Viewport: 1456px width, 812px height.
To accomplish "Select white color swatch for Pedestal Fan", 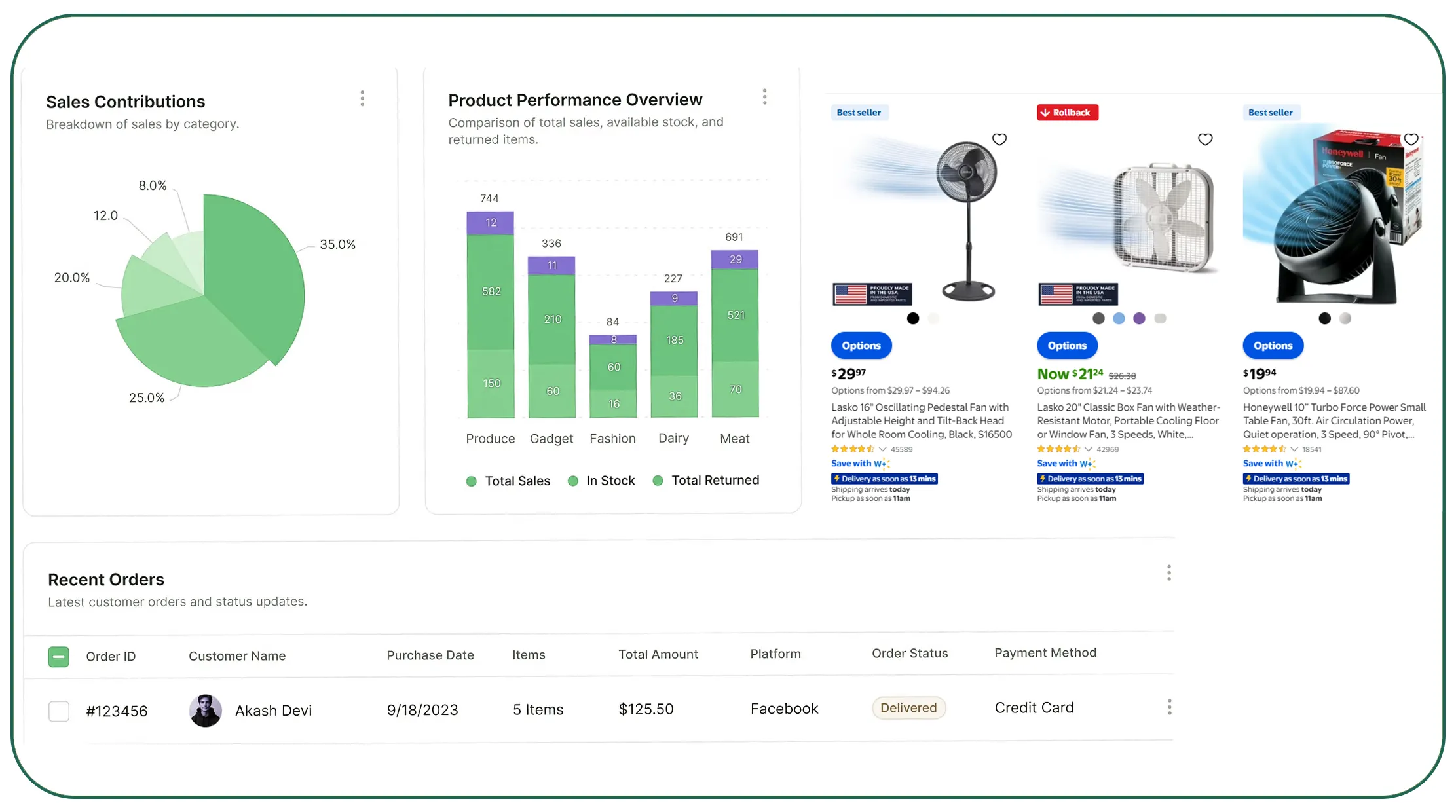I will [933, 318].
